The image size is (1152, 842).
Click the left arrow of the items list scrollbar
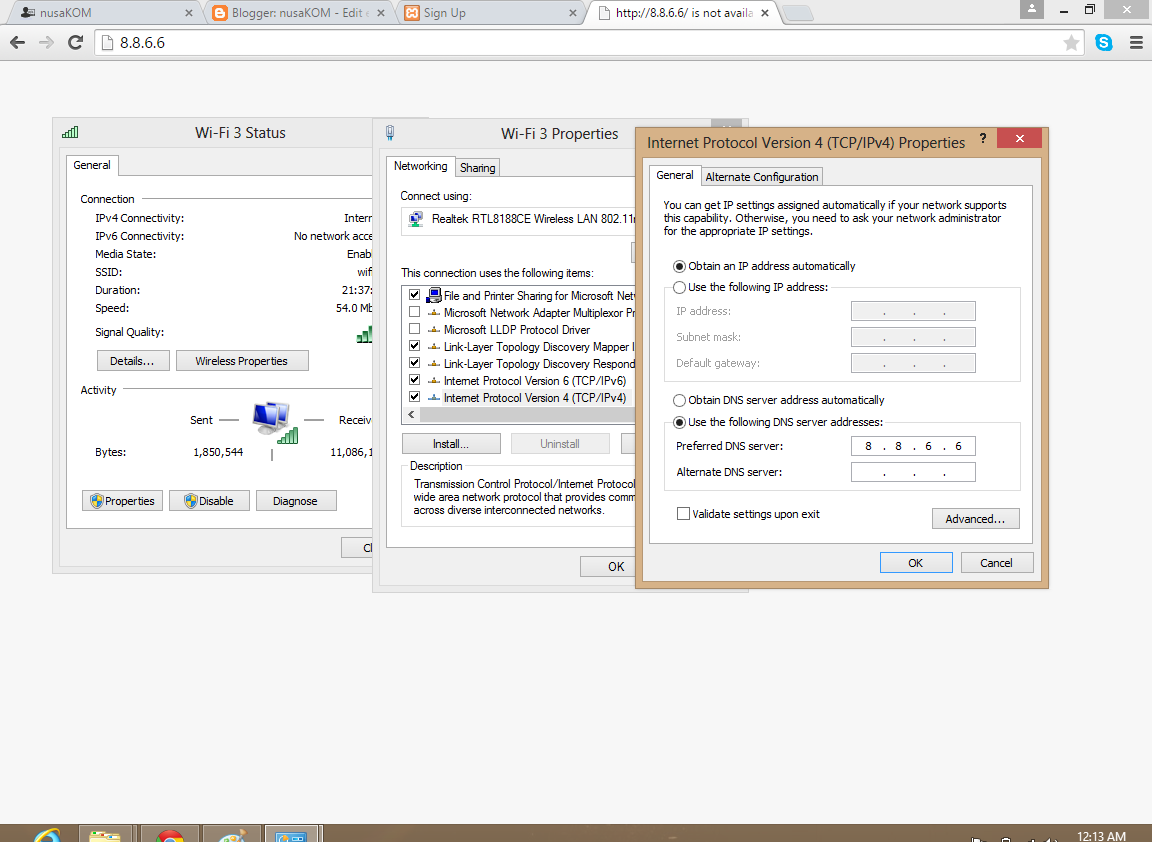[411, 415]
